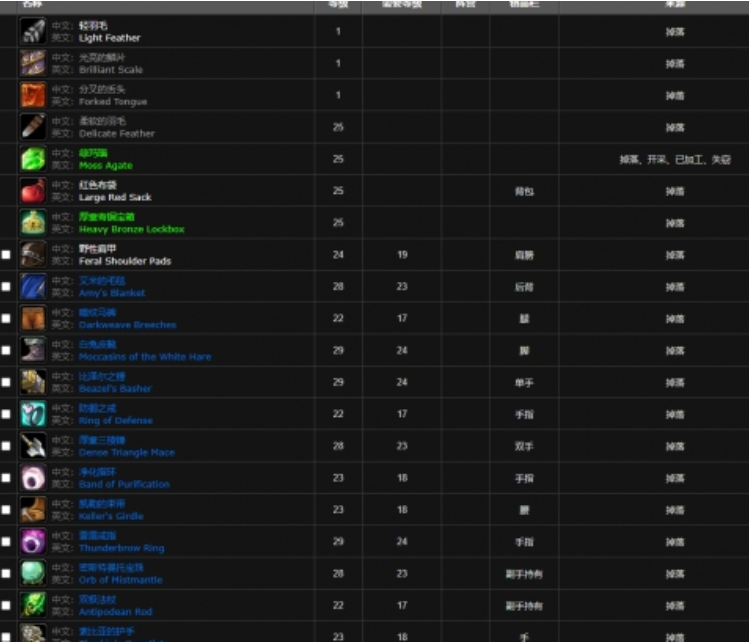
Task: Select the Keller's Girdle checkbox
Action: (x=7, y=510)
